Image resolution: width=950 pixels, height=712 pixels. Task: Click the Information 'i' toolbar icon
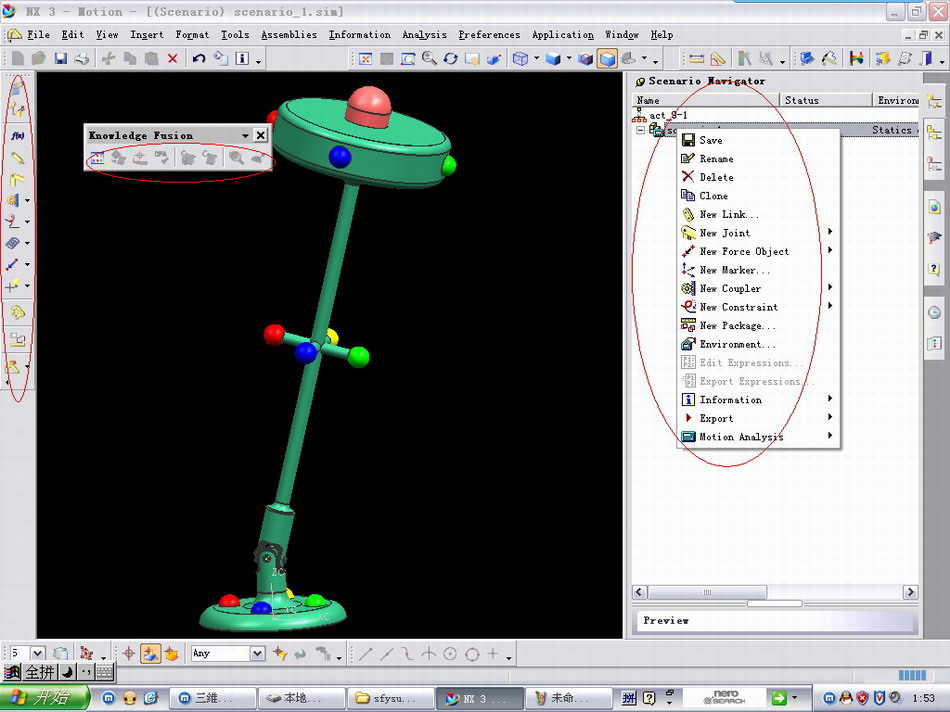click(242, 58)
